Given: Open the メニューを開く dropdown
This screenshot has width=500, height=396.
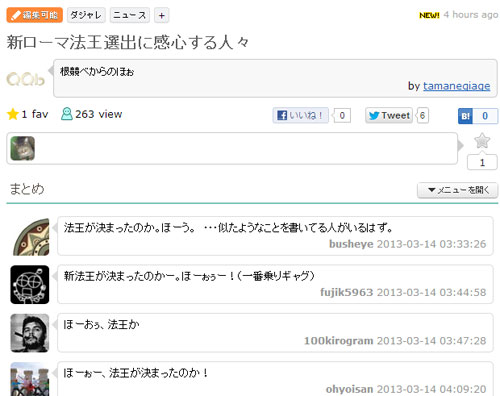Looking at the screenshot, I should tap(458, 190).
